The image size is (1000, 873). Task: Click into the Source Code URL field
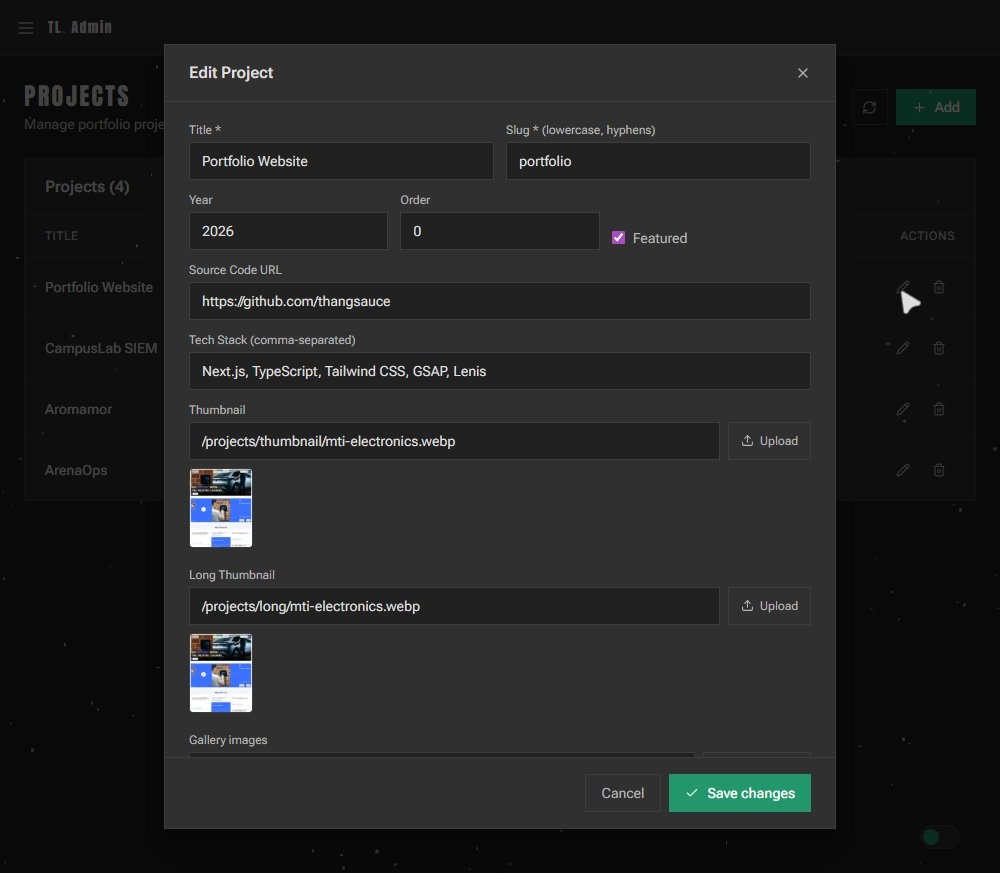tap(499, 301)
